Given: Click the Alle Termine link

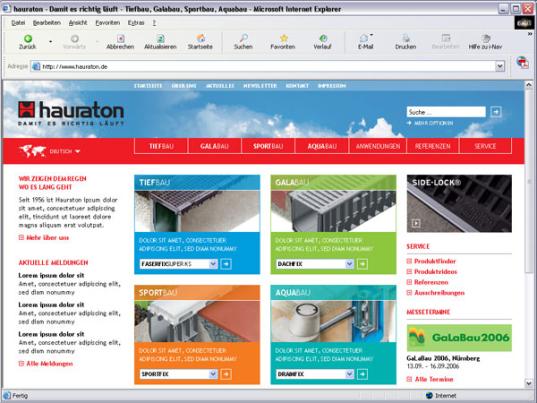Looking at the screenshot, I should point(434,379).
